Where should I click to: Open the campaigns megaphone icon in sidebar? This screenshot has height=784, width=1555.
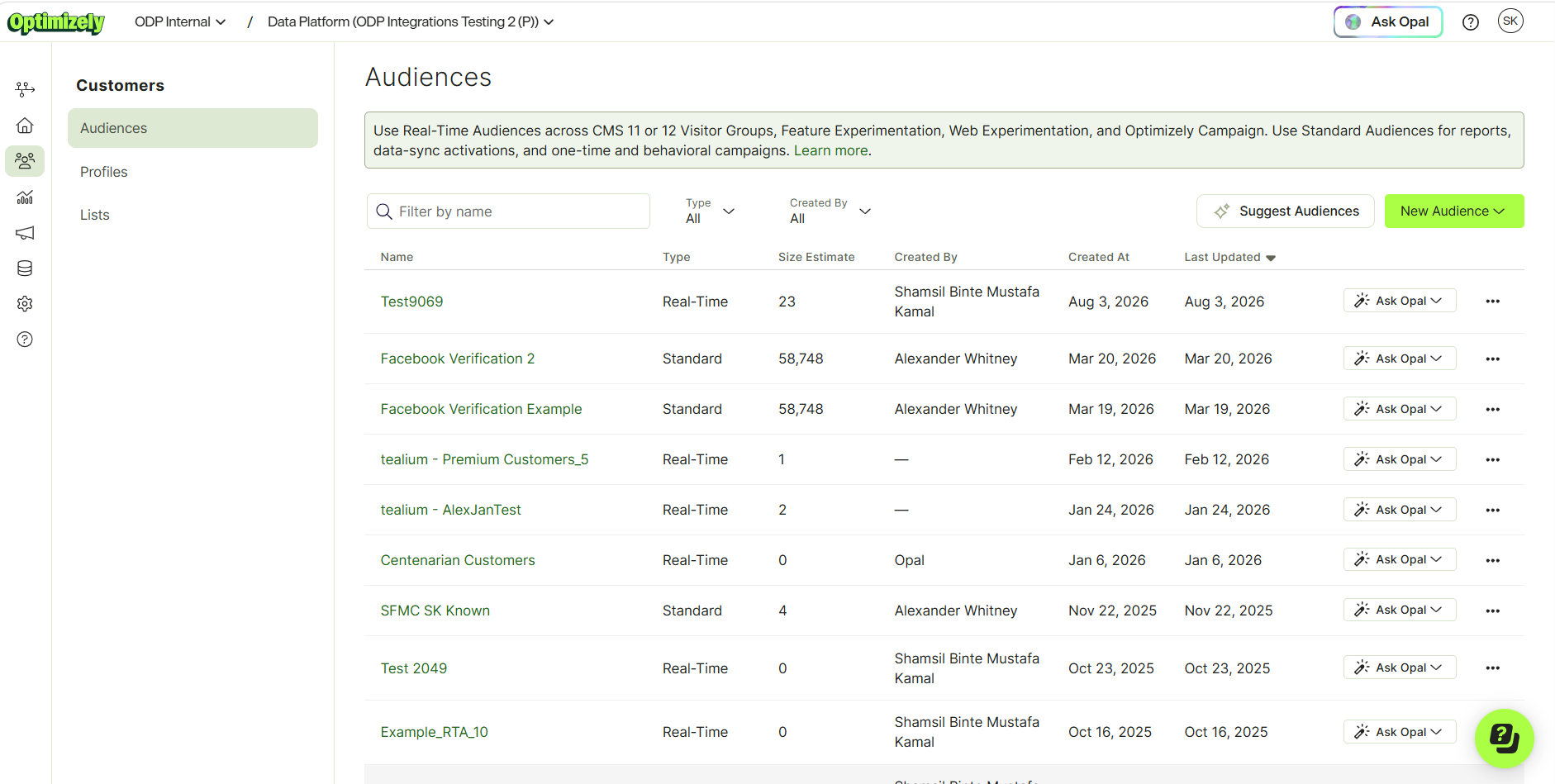[x=25, y=233]
